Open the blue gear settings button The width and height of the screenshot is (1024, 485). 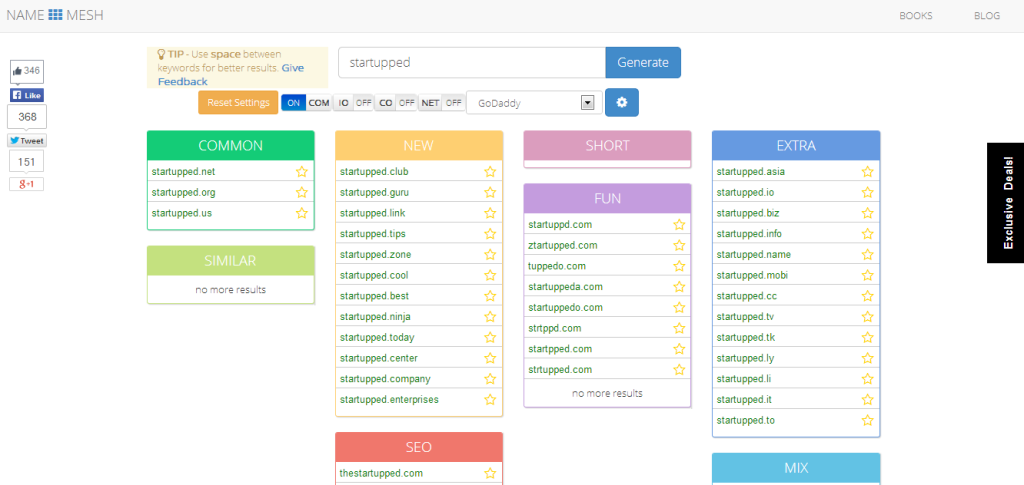pos(621,102)
